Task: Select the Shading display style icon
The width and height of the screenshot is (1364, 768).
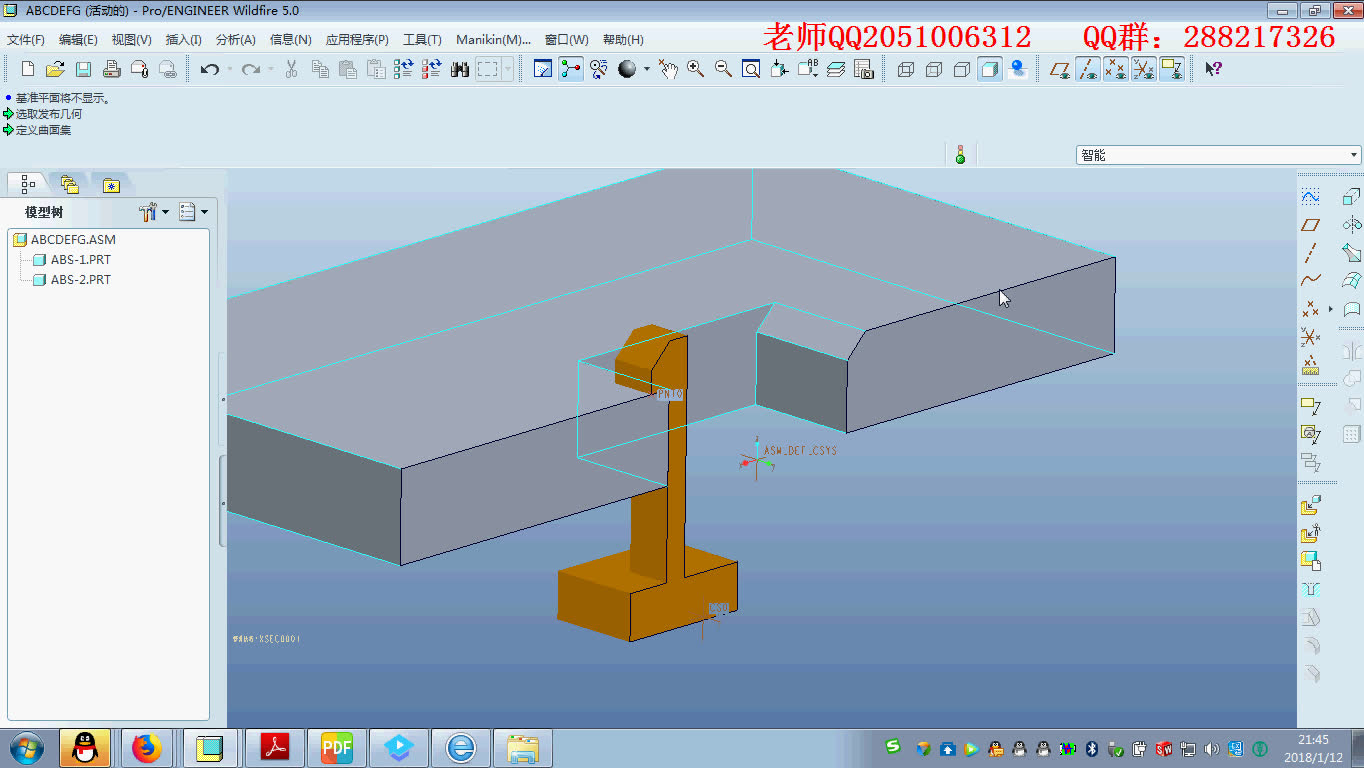Action: tap(990, 69)
